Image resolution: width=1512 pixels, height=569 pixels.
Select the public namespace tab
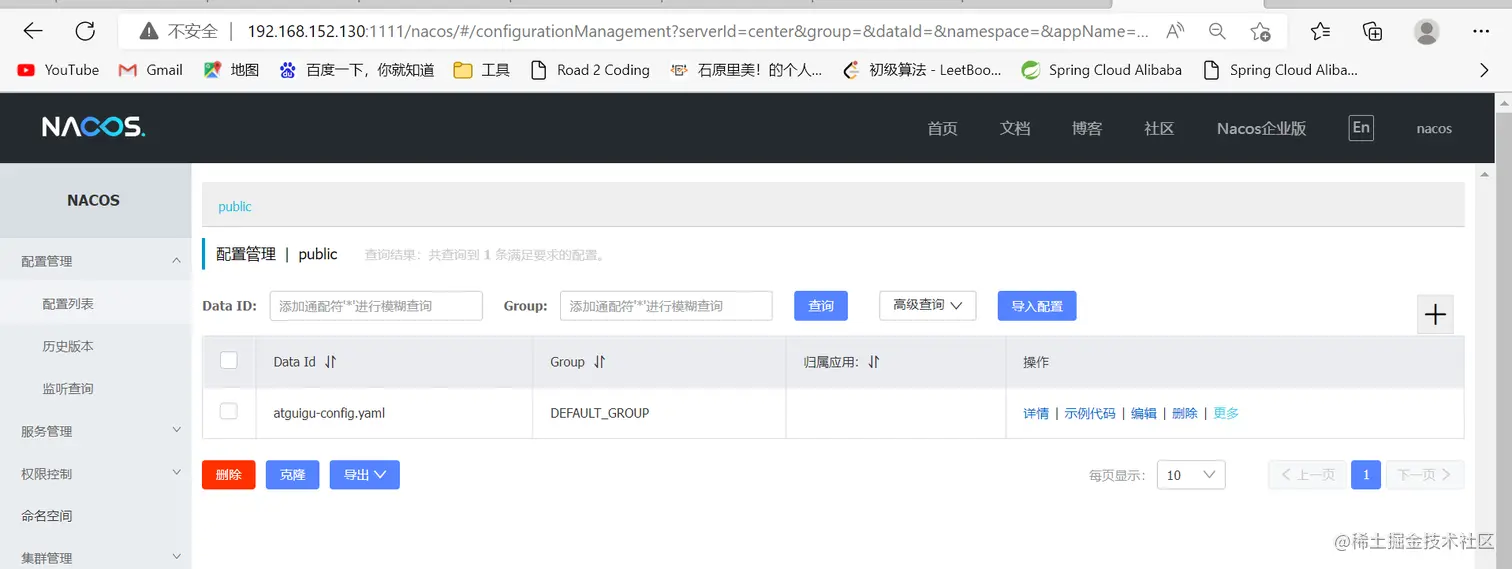(x=235, y=207)
